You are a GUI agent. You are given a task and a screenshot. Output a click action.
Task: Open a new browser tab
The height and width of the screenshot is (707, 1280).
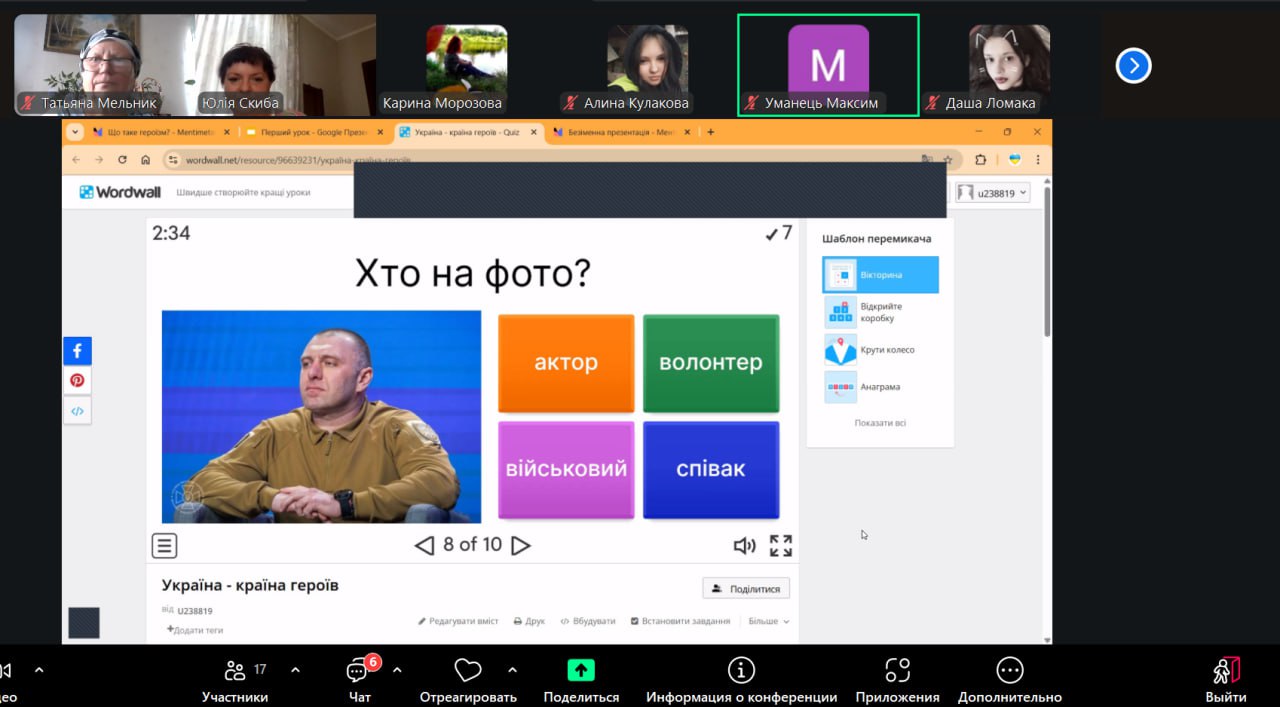(711, 132)
